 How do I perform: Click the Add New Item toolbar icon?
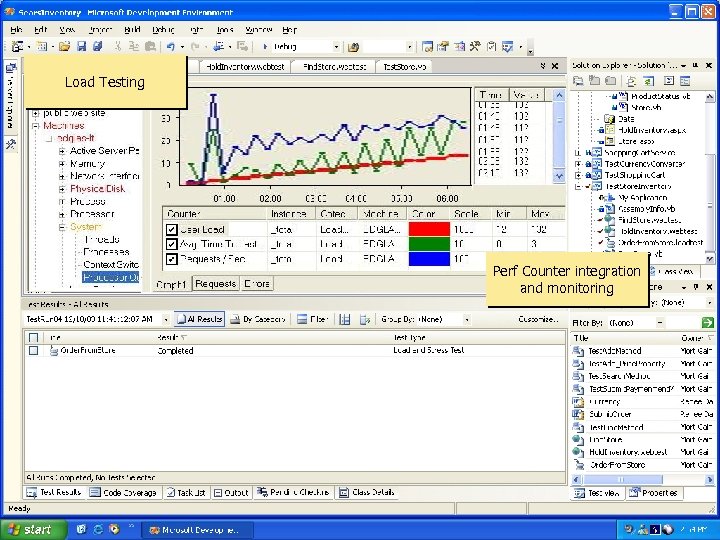(42, 46)
